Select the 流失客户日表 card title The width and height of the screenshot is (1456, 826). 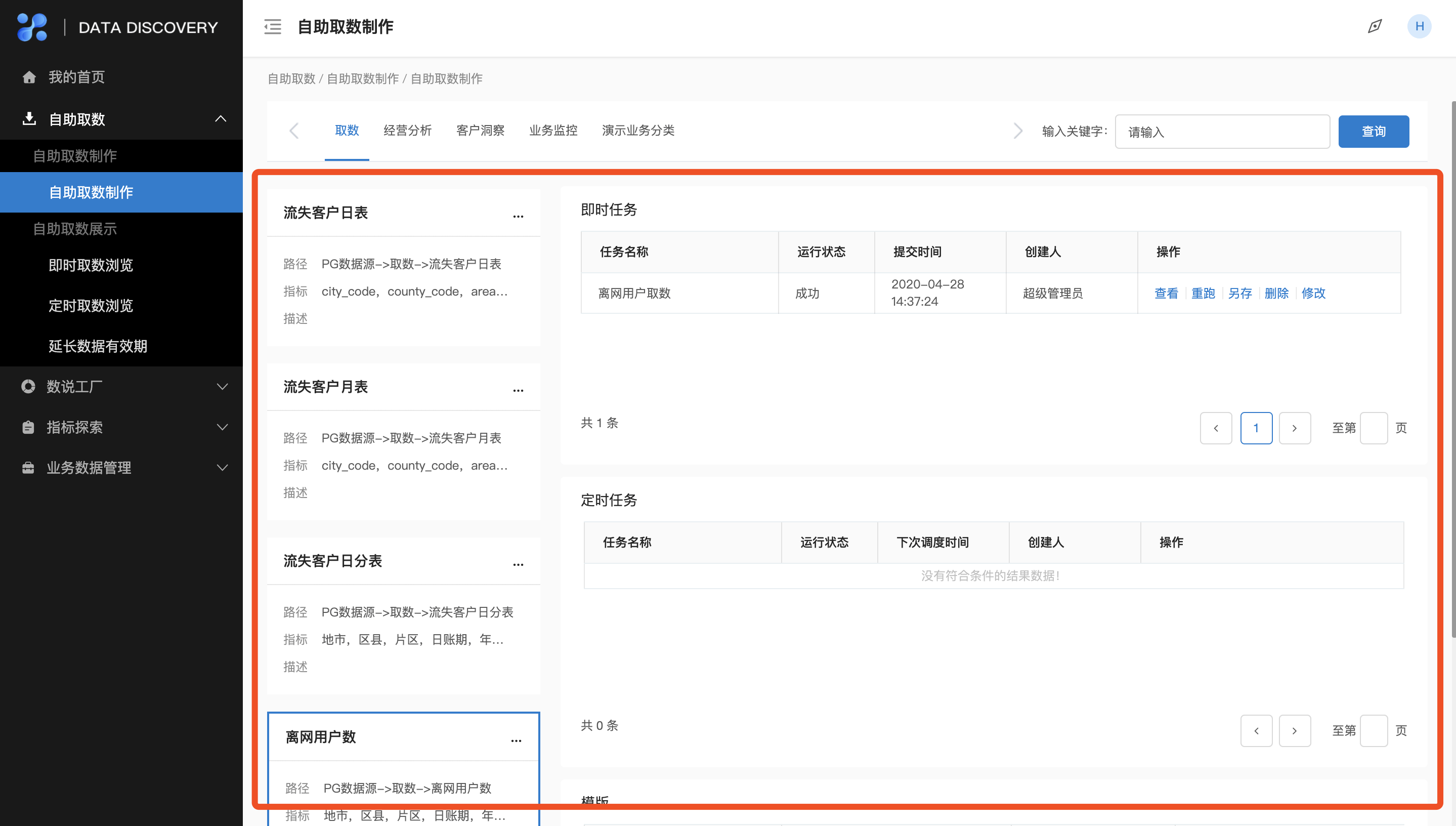(x=326, y=213)
